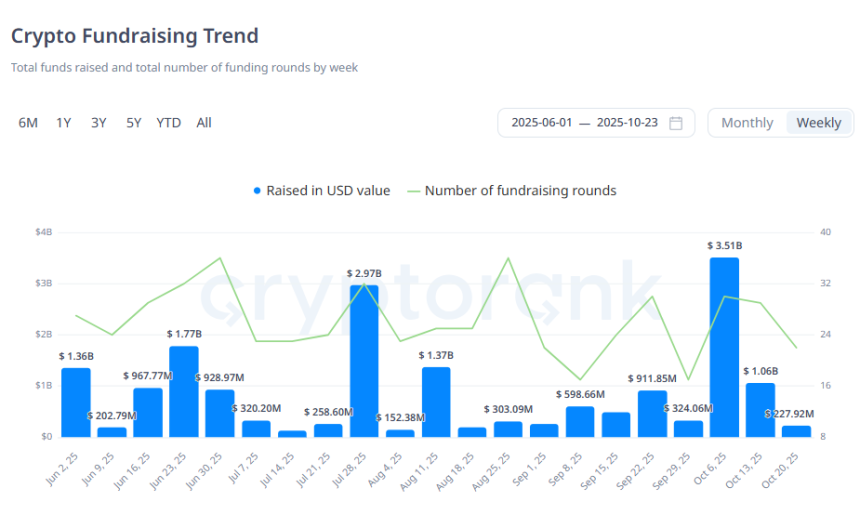The width and height of the screenshot is (860, 528).
Task: Select the YTD time range
Action: click(169, 123)
